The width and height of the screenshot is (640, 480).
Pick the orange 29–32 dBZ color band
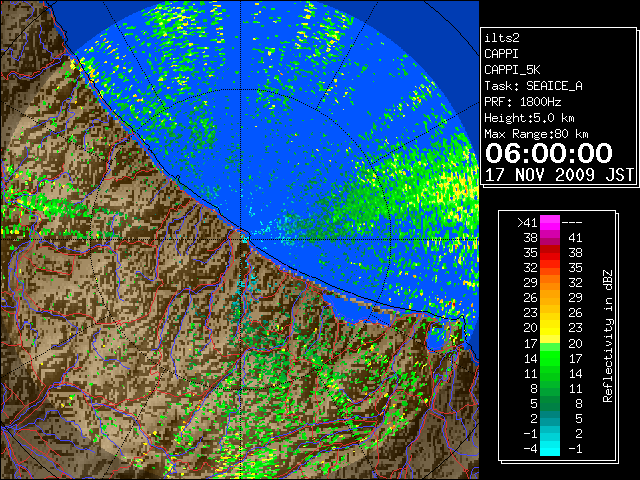(x=550, y=282)
